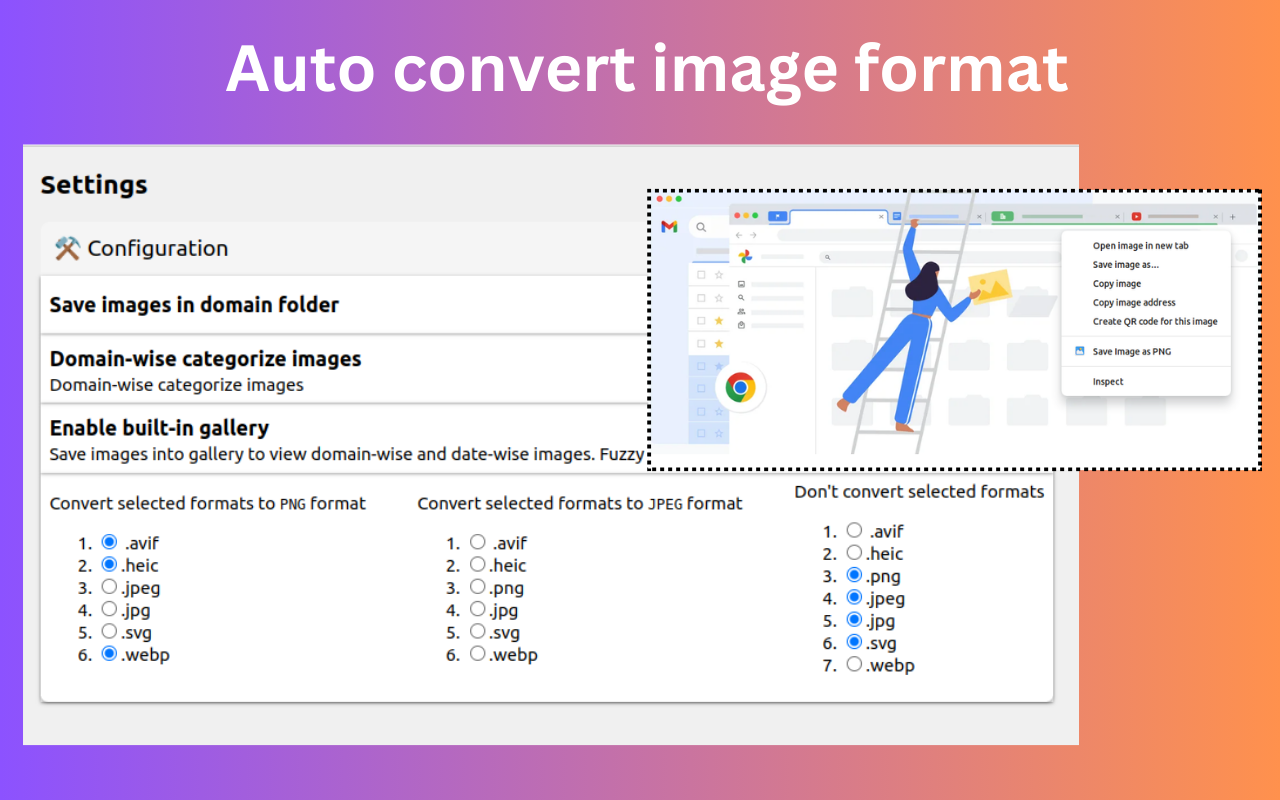Click image icon beside Save Image as PNG
This screenshot has width=1280, height=800.
pyautogui.click(x=1079, y=351)
